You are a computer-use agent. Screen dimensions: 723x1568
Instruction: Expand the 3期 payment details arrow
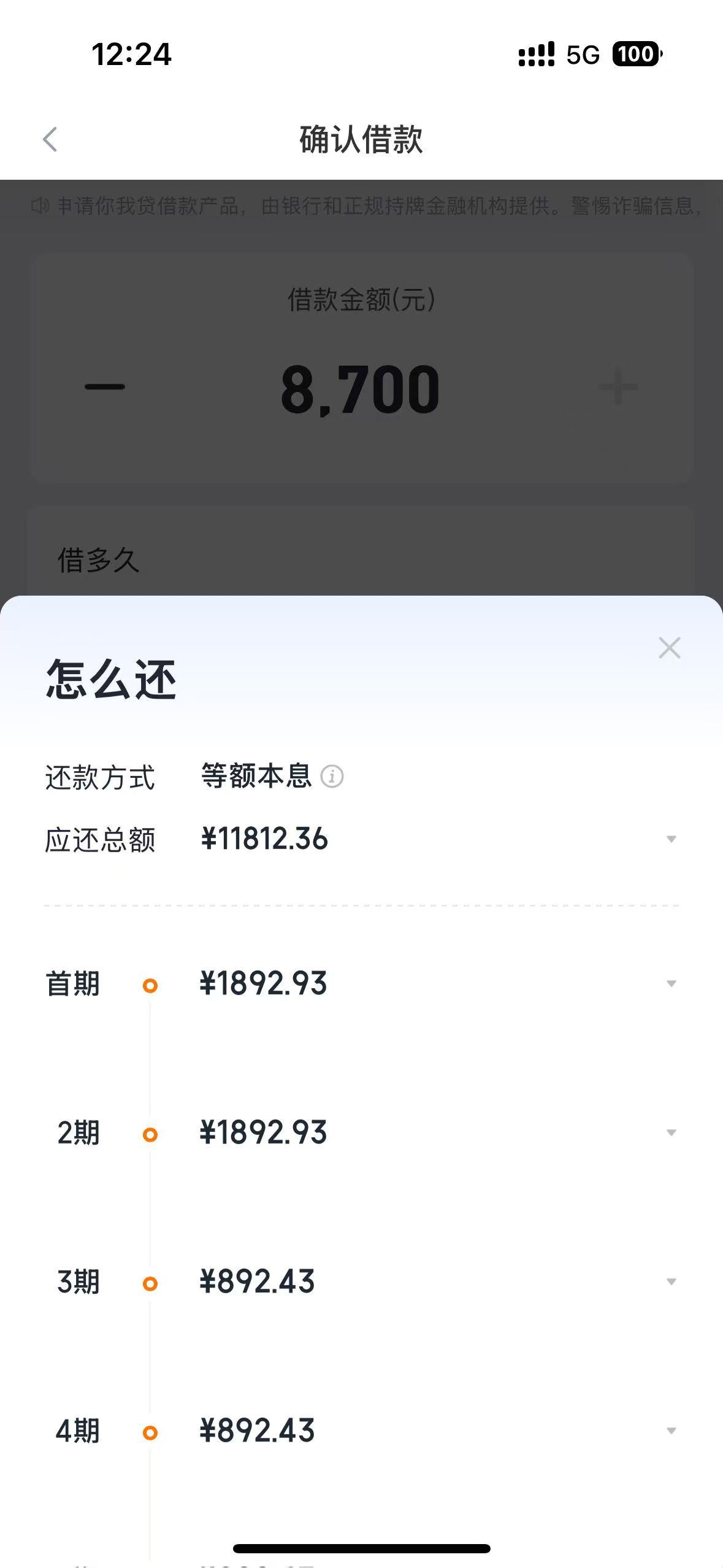pos(671,1282)
